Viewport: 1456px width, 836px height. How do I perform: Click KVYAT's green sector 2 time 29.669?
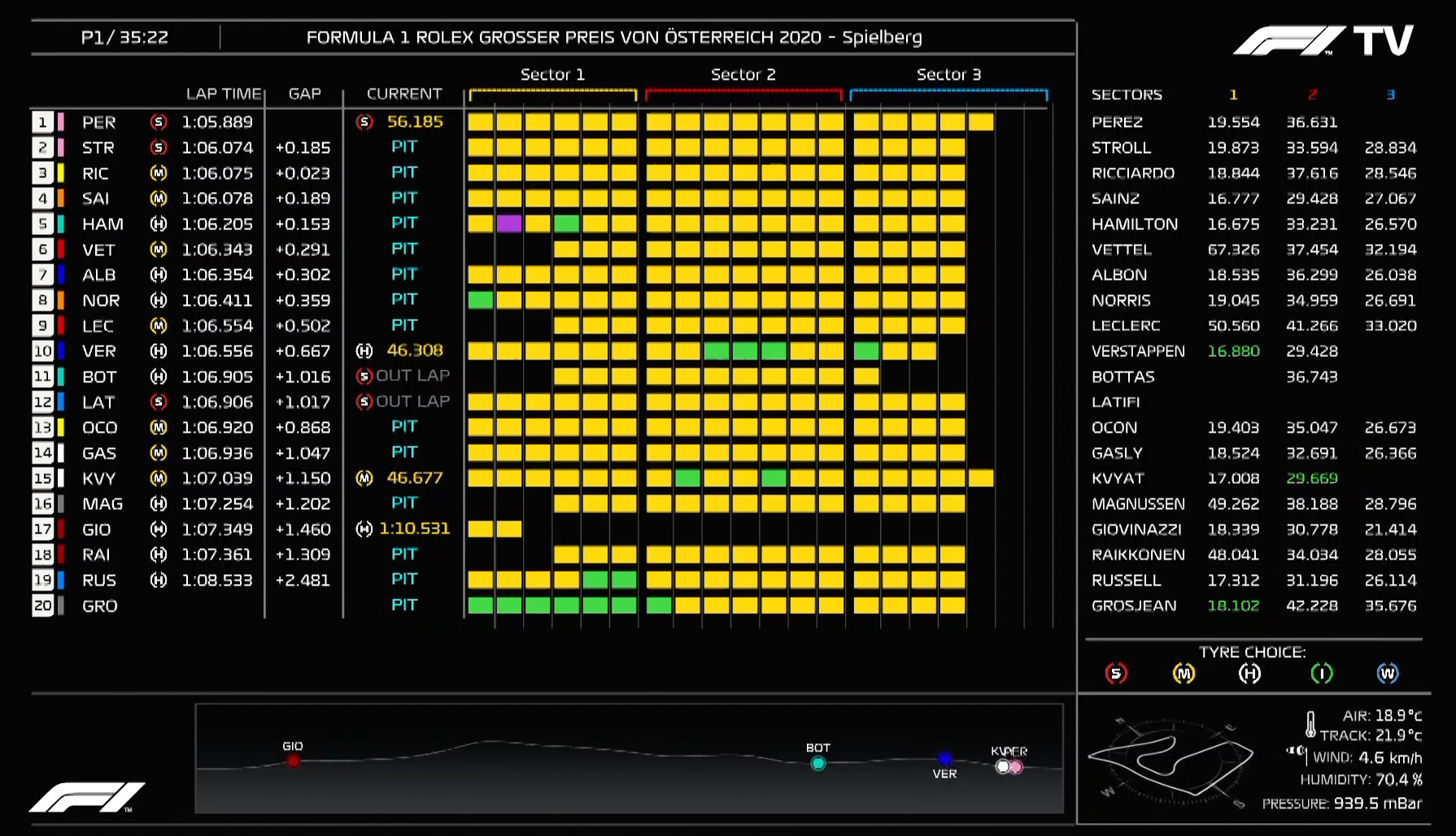[1312, 478]
